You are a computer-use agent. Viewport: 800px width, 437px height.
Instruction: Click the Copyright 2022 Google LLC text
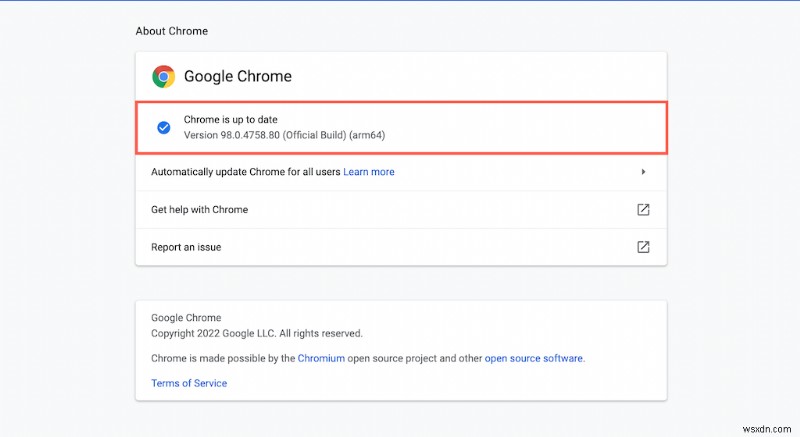(x=257, y=333)
